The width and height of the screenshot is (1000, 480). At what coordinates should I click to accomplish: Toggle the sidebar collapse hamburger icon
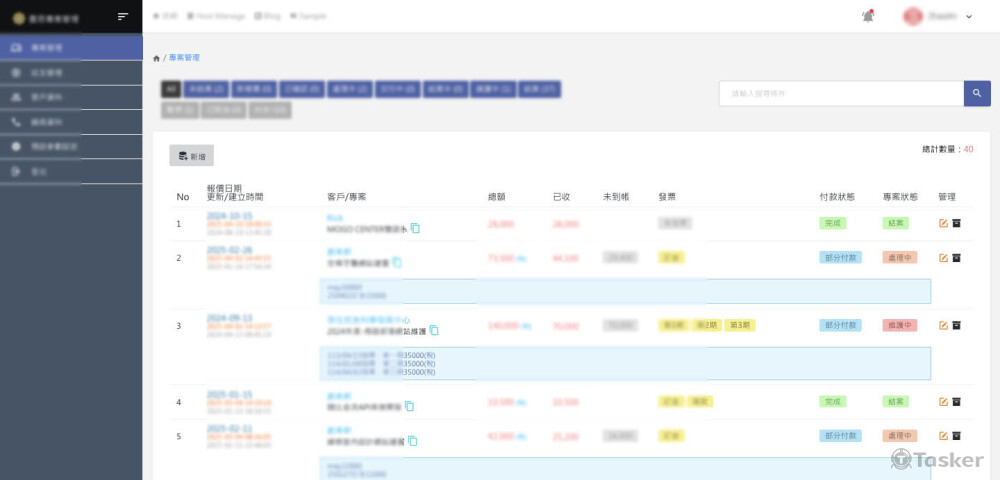(123, 16)
